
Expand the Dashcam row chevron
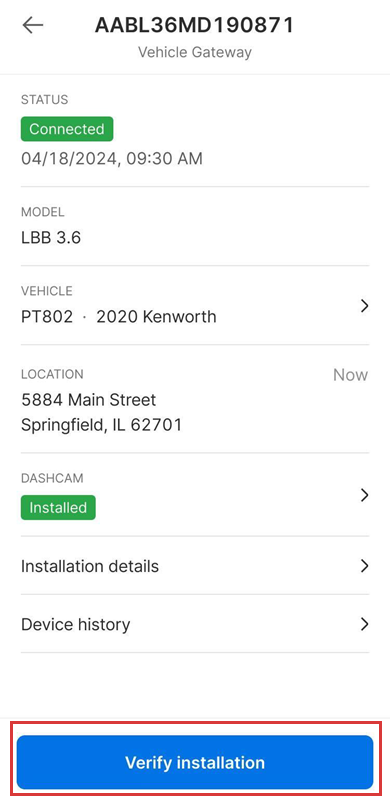click(364, 495)
